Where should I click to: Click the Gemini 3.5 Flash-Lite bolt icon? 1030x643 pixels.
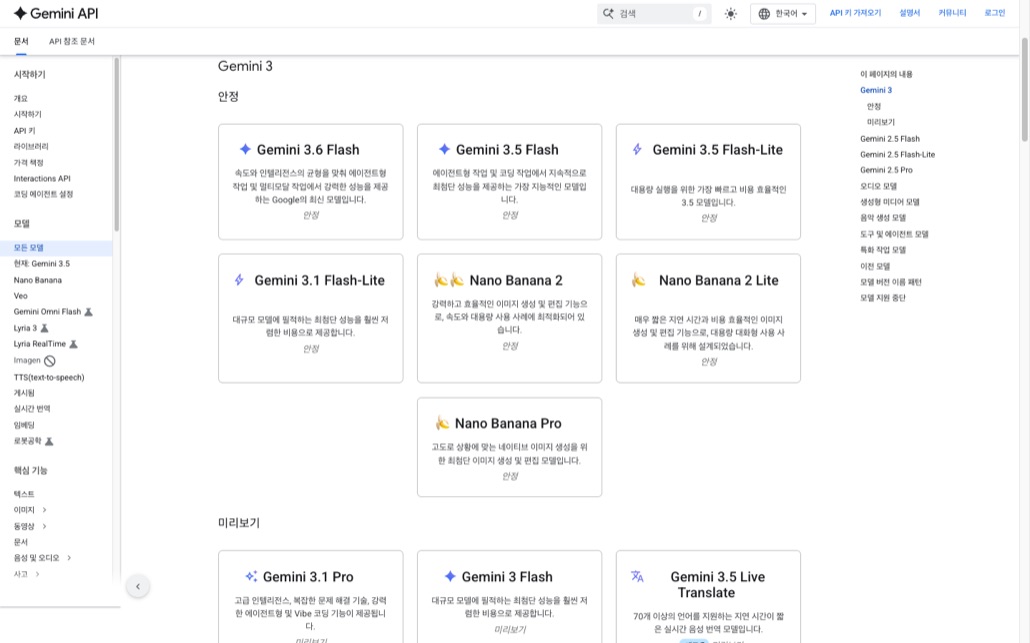point(637,149)
